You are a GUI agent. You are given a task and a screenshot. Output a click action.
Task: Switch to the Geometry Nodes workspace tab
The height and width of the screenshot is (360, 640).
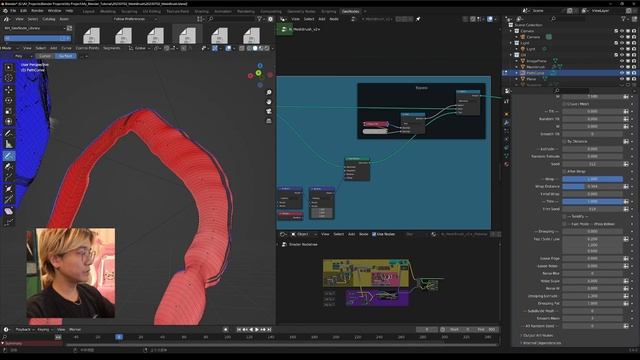tap(301, 11)
